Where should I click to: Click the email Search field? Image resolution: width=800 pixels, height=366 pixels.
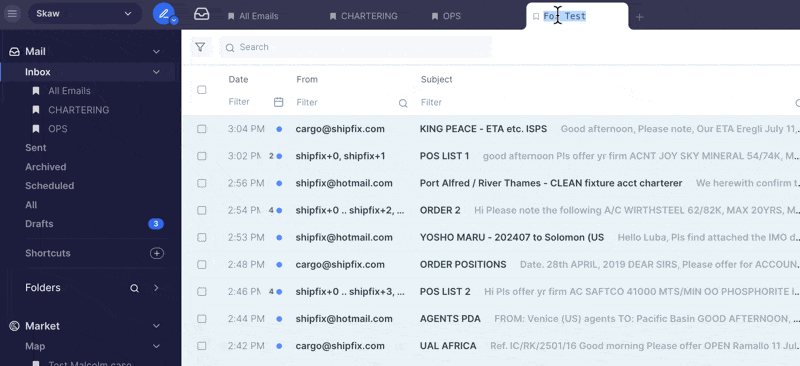[356, 47]
